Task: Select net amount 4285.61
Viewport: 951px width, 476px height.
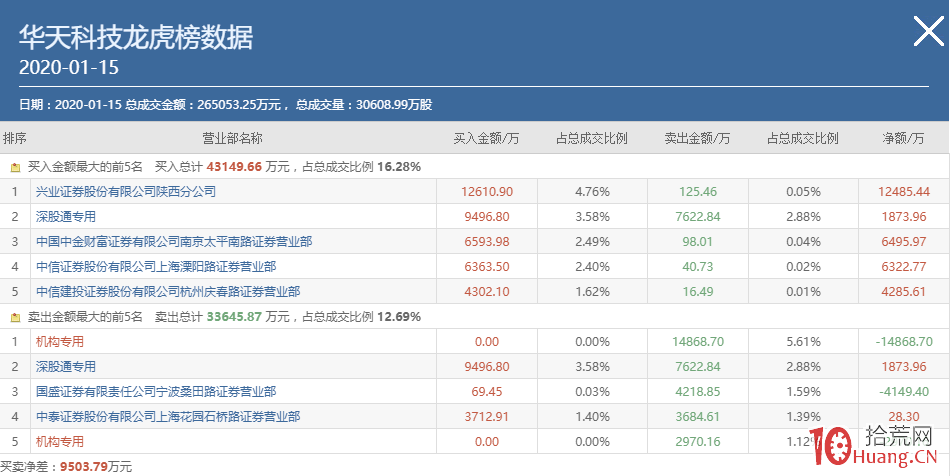Action: point(904,292)
